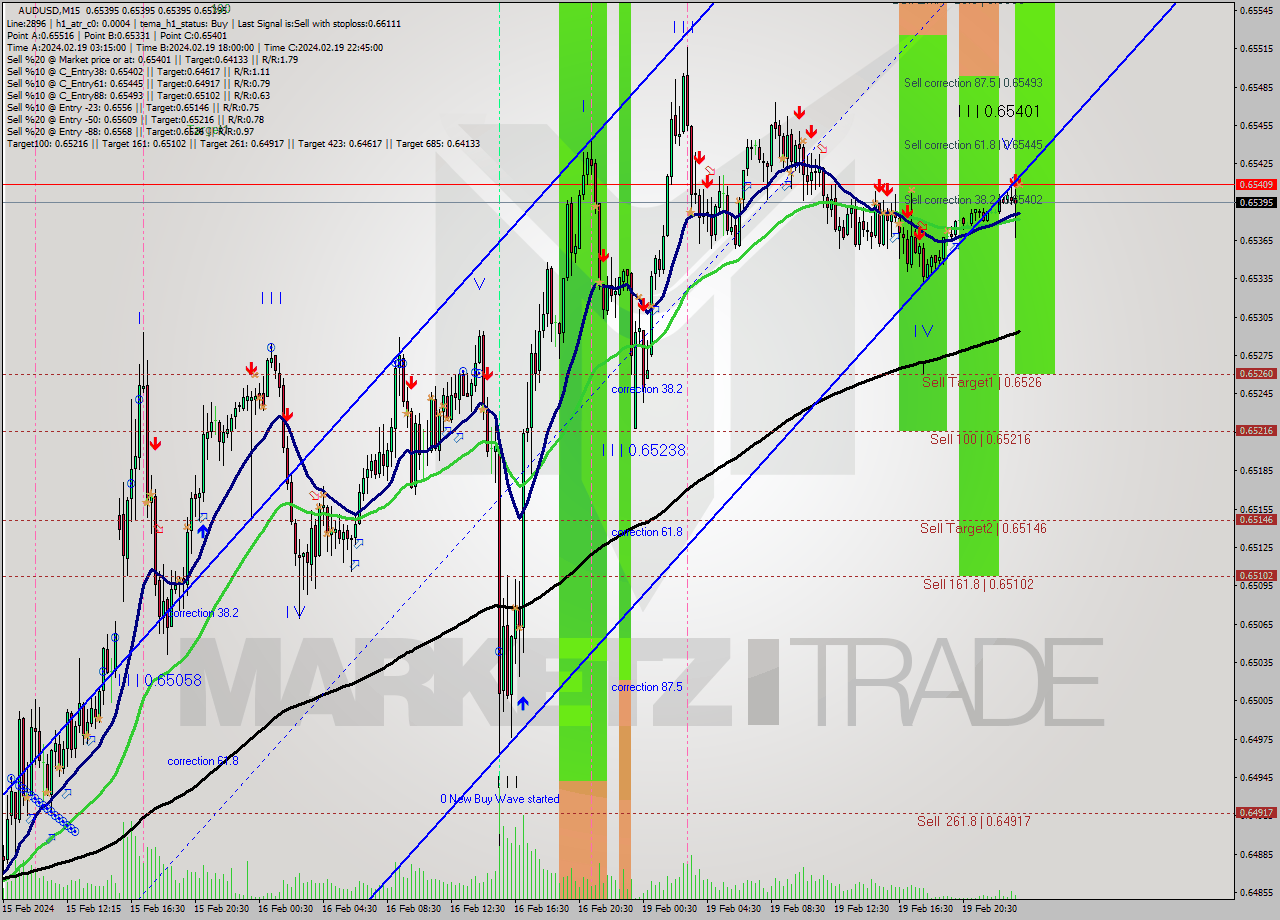Click the '19 Feb 00:30' time axis label
Screen dimensions: 1280x920
tap(669, 909)
